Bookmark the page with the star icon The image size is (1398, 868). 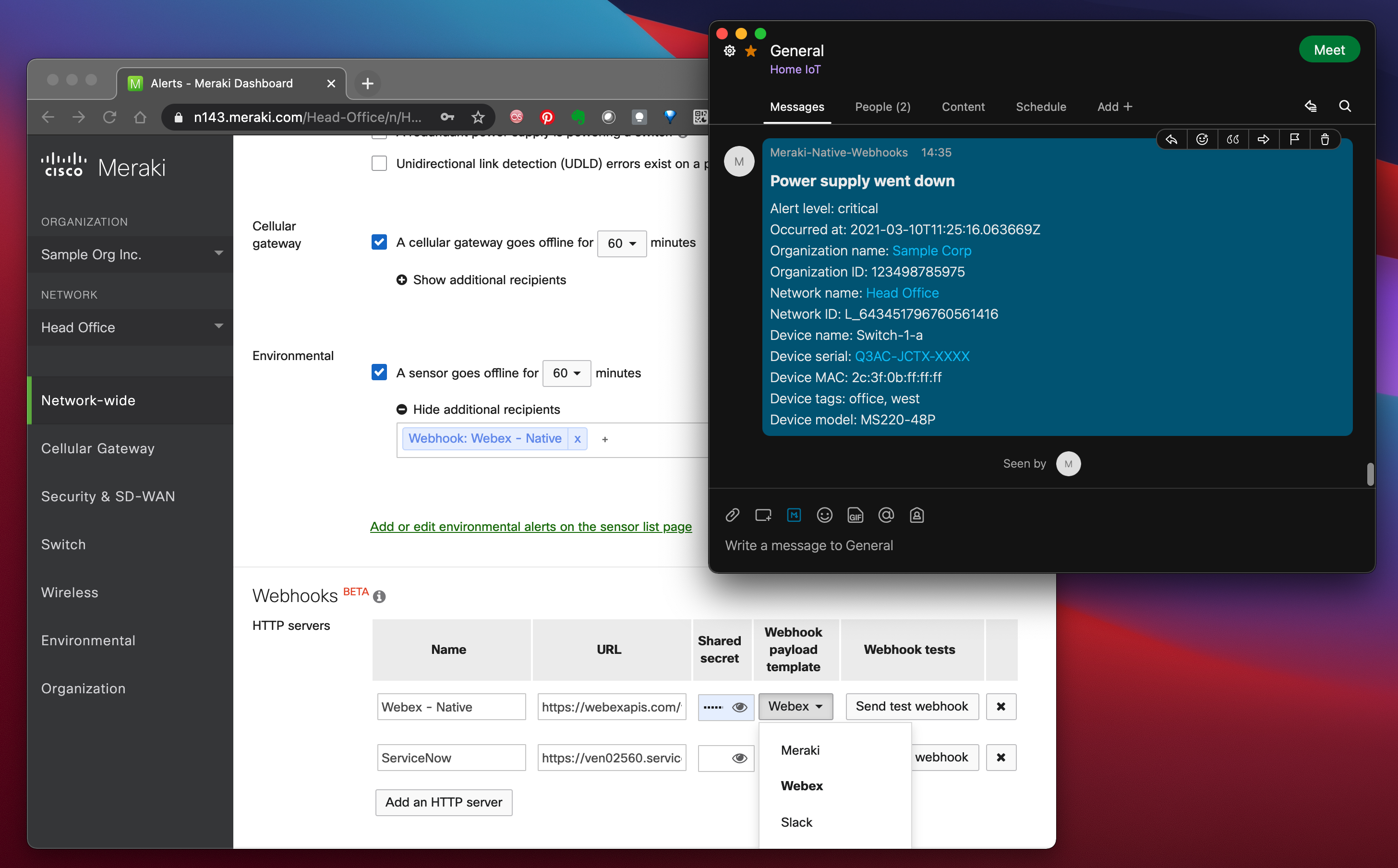(x=478, y=117)
